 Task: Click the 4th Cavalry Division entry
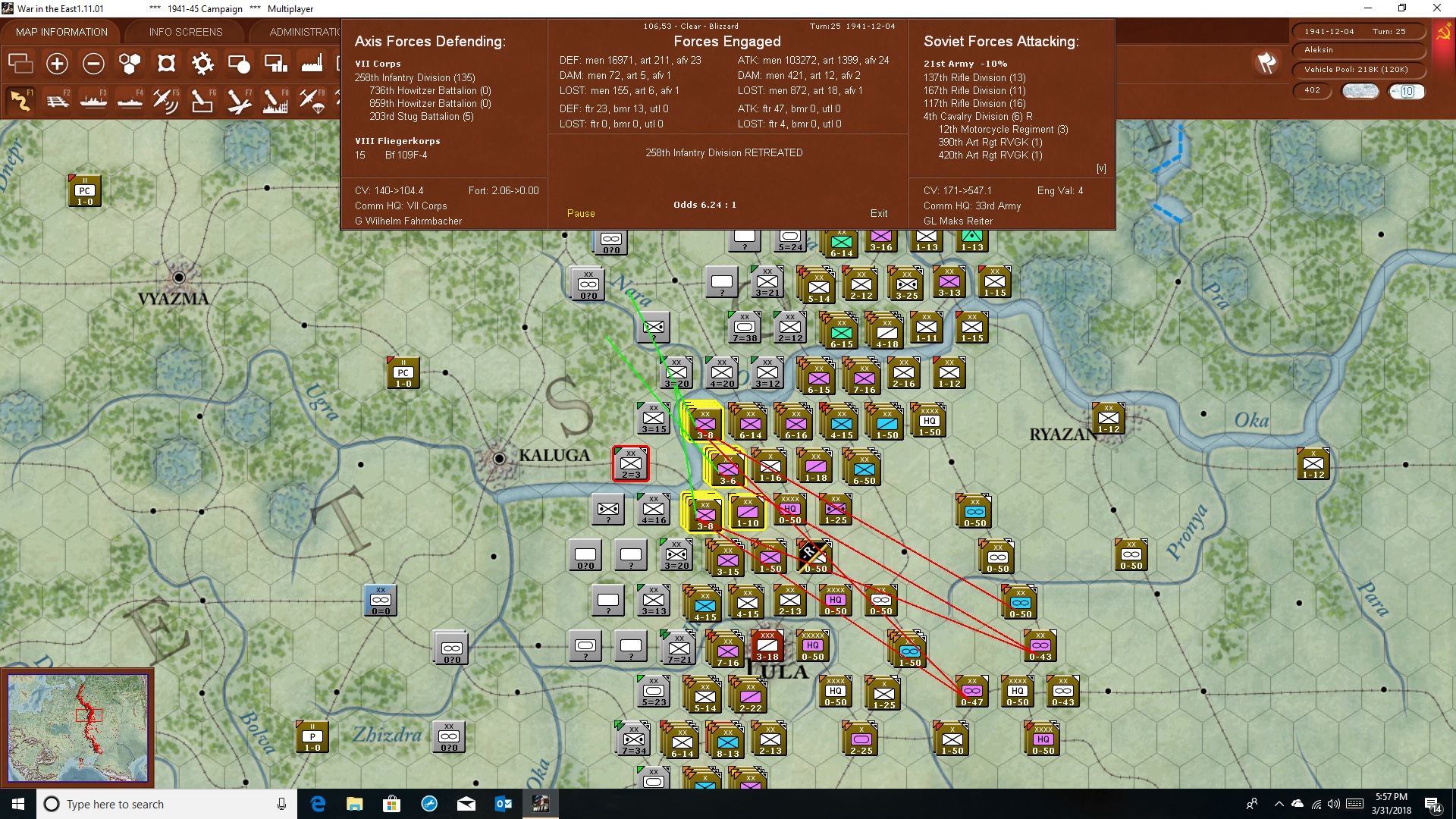point(977,116)
